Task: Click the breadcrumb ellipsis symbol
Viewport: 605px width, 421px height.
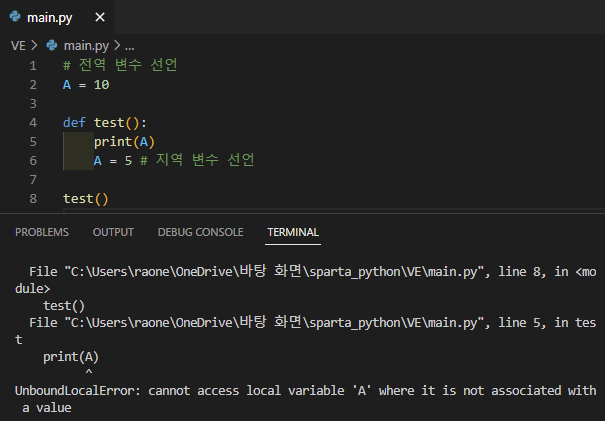Action: pos(130,47)
